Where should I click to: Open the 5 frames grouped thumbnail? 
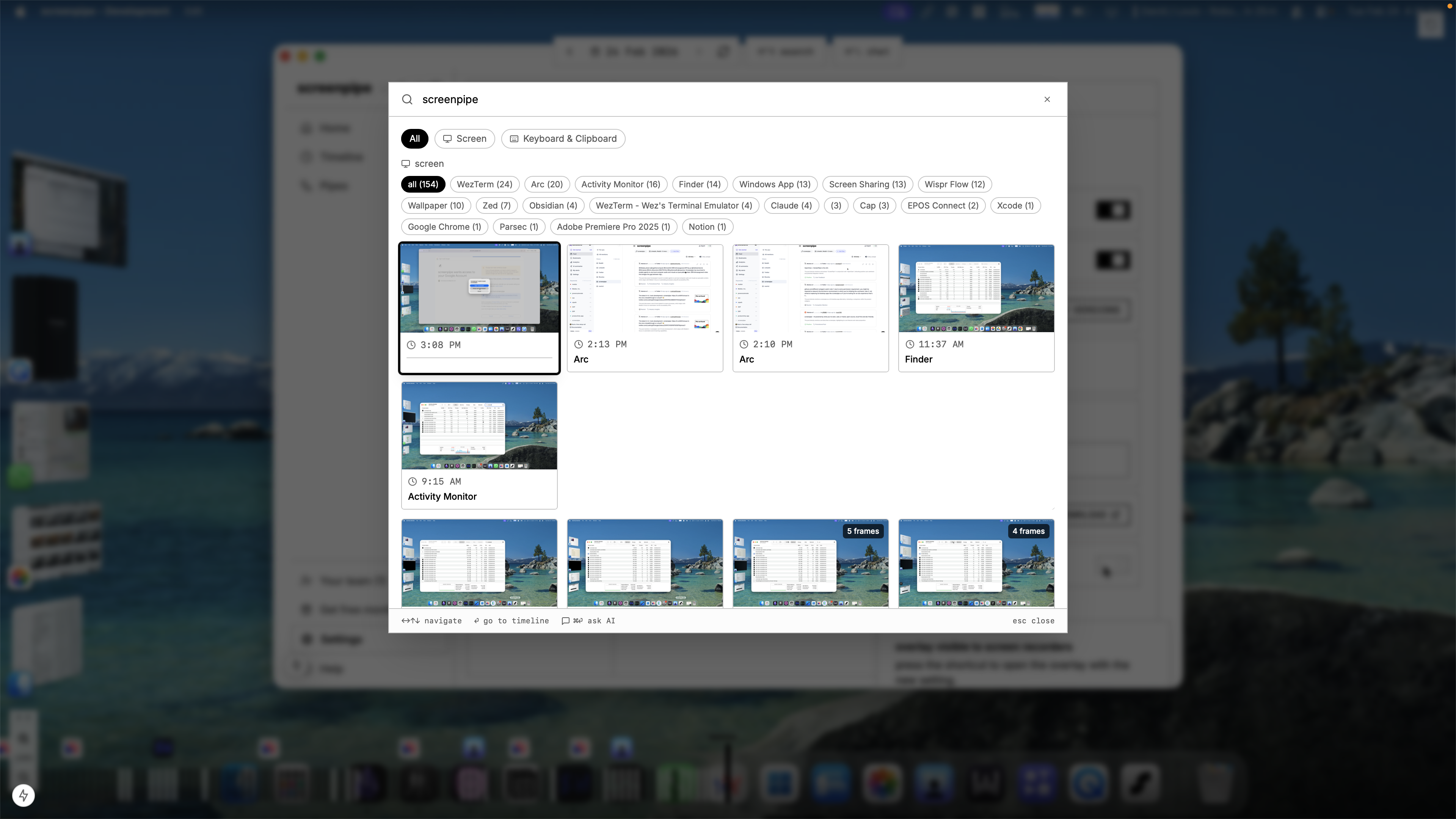[x=810, y=562]
